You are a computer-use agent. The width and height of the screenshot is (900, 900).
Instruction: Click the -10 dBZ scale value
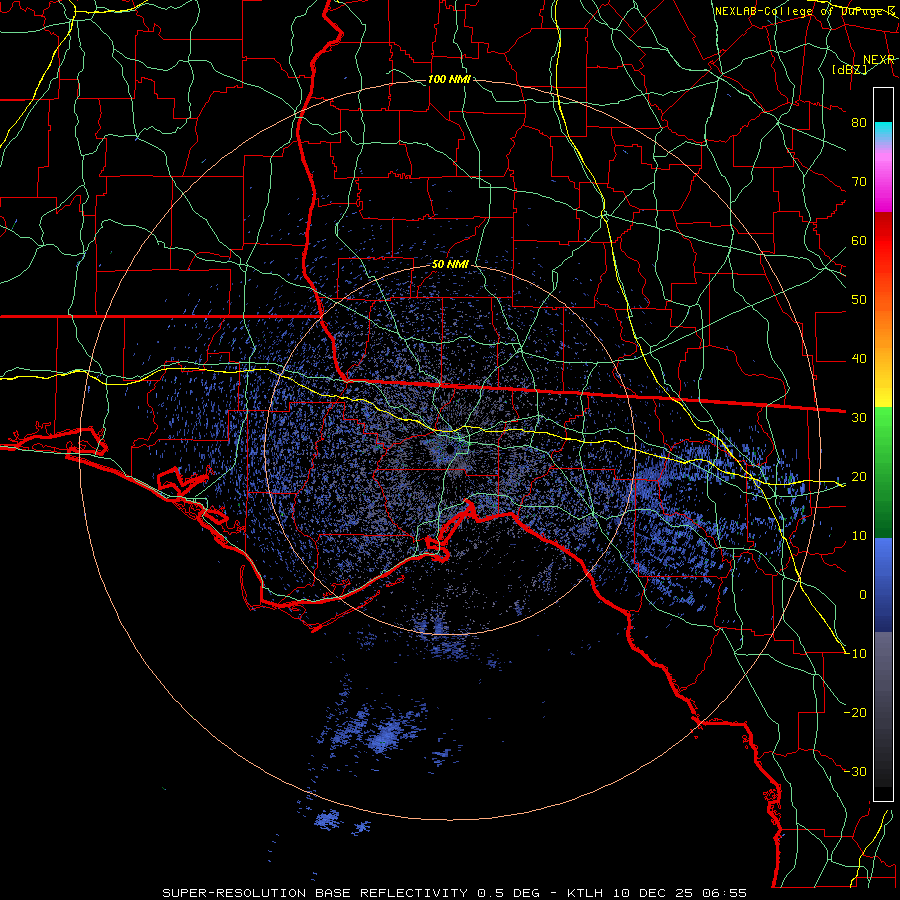[856, 654]
